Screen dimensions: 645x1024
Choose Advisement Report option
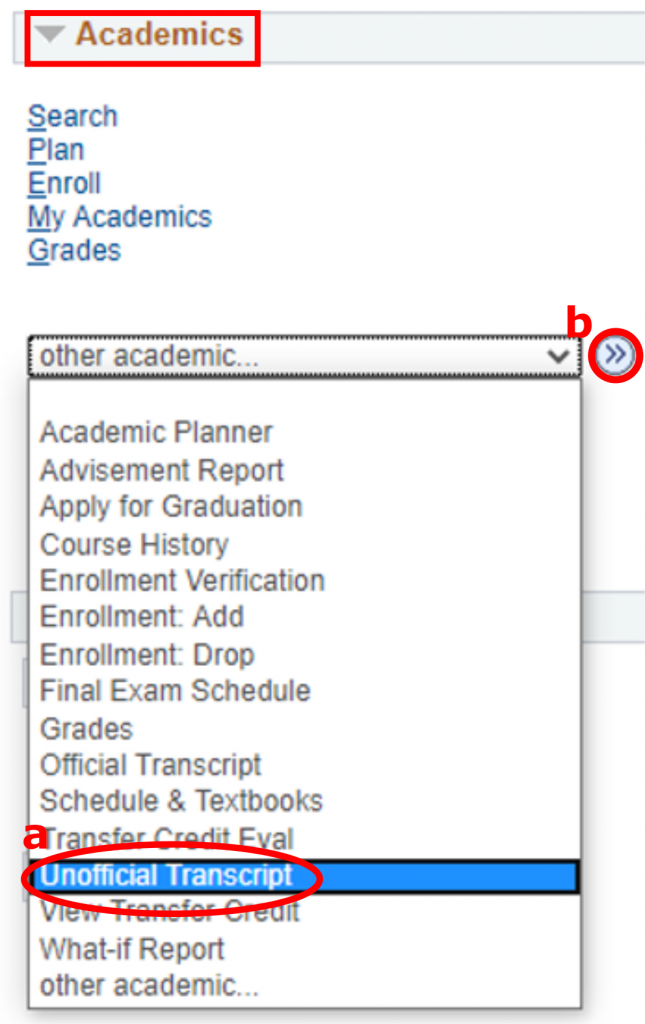tap(162, 470)
